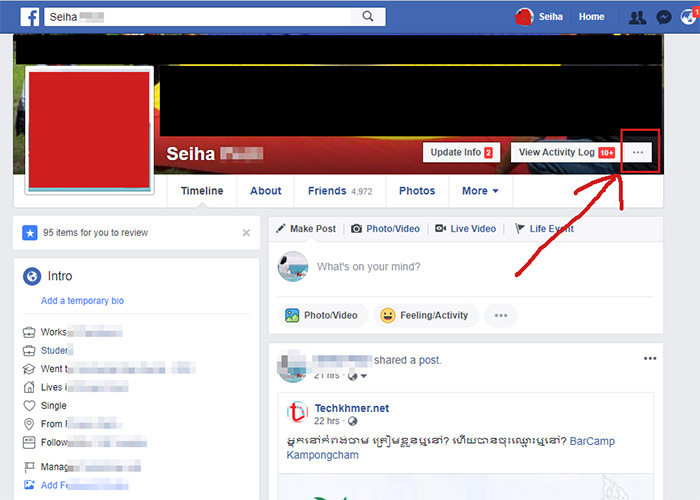Click the Life Event flag icon

click(x=520, y=229)
